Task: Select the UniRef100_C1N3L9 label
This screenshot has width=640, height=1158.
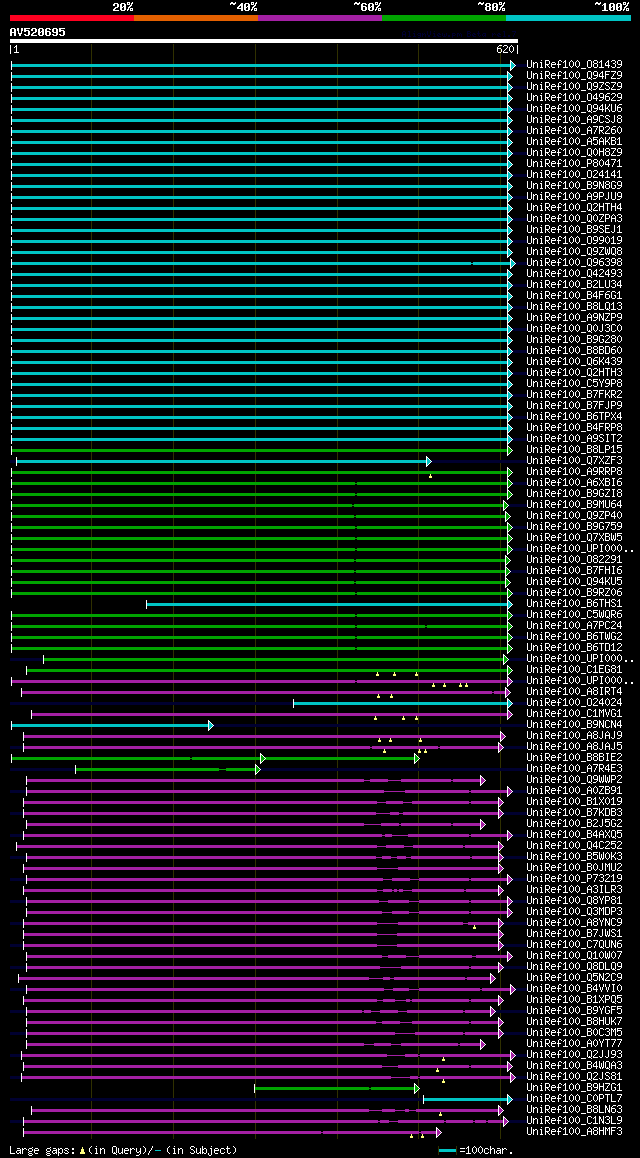Action: click(x=574, y=1121)
